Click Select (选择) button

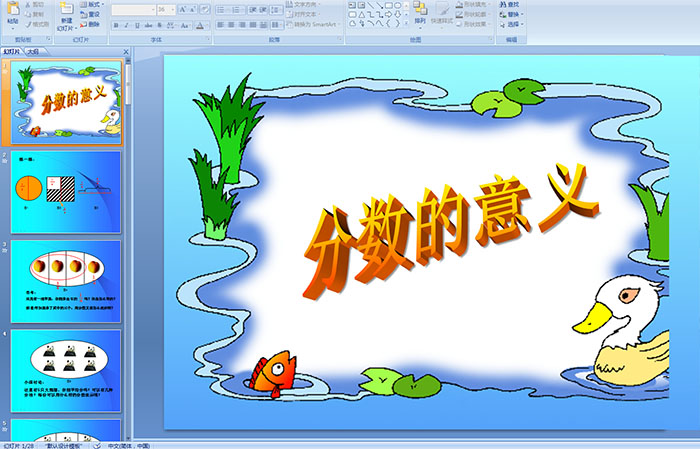point(511,24)
